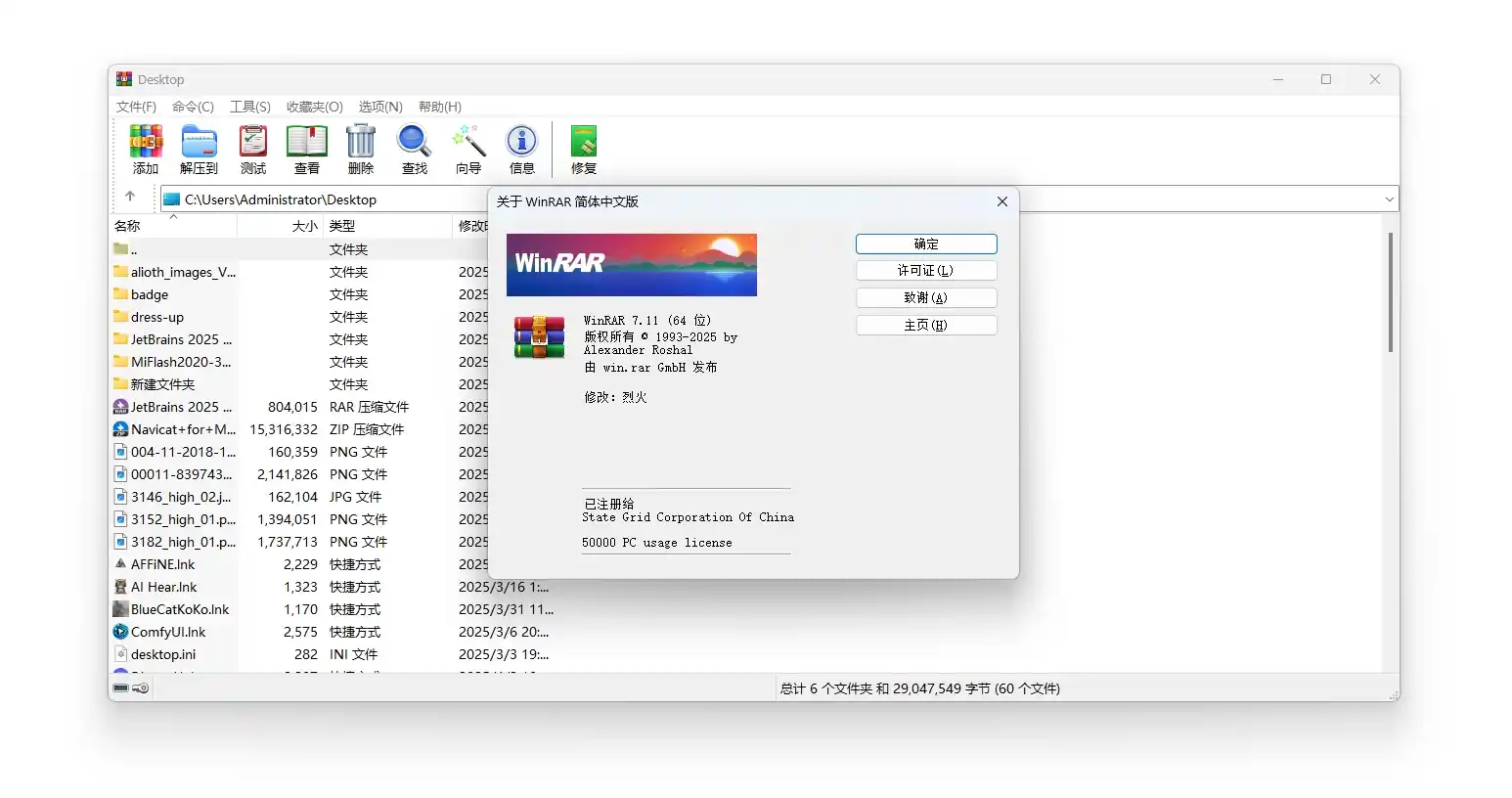1512x798 pixels.
Task: Select the Navicat+for+M... ZIP archive icon
Action: pyautogui.click(x=121, y=429)
